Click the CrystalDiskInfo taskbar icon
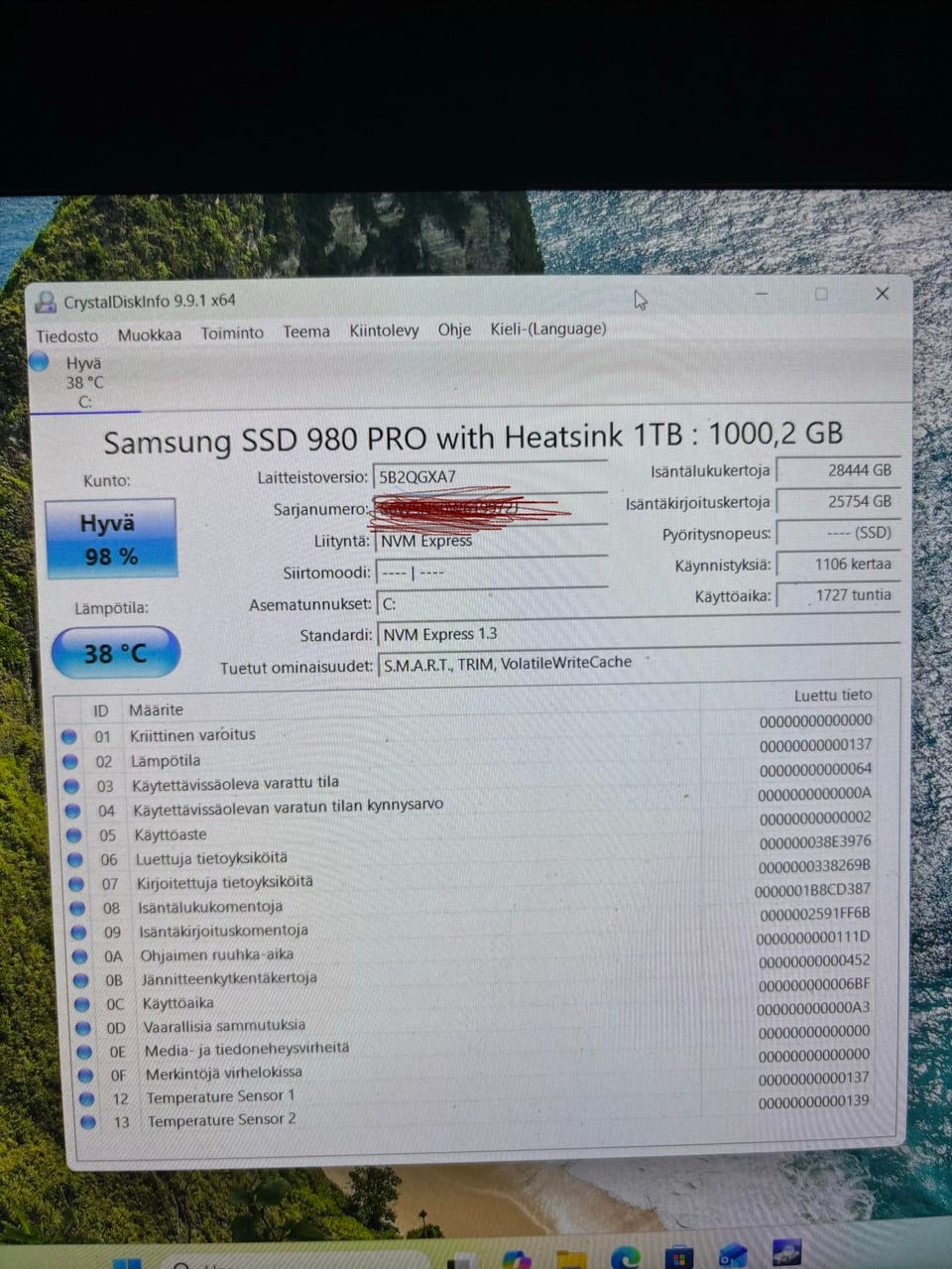This screenshot has height=1269, width=952. pyautogui.click(x=786, y=1252)
